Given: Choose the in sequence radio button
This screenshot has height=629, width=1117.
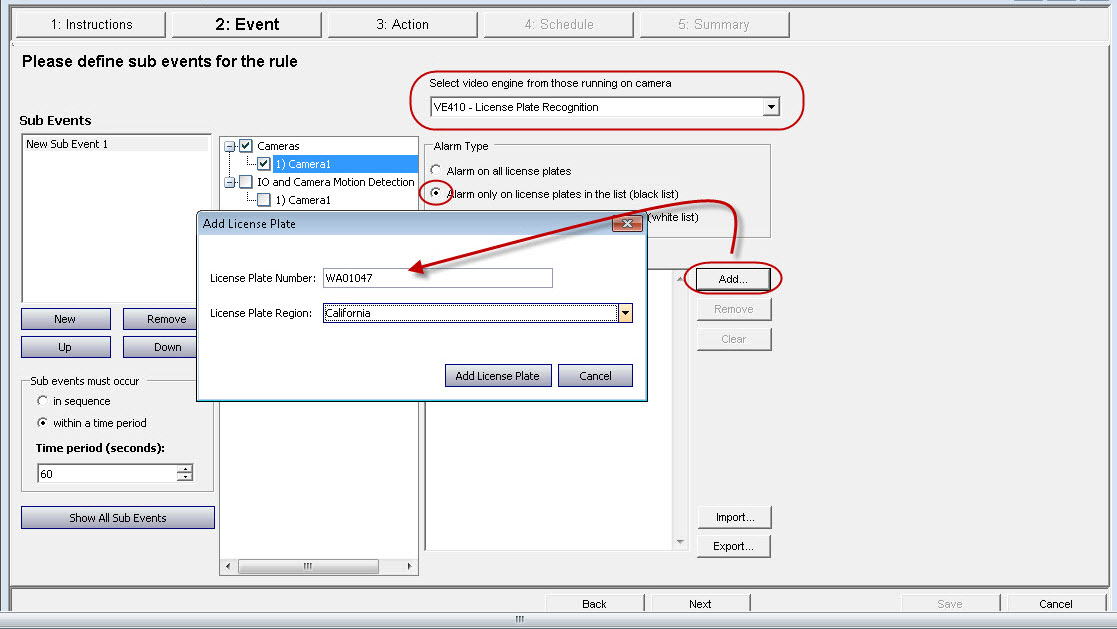Looking at the screenshot, I should [x=42, y=401].
